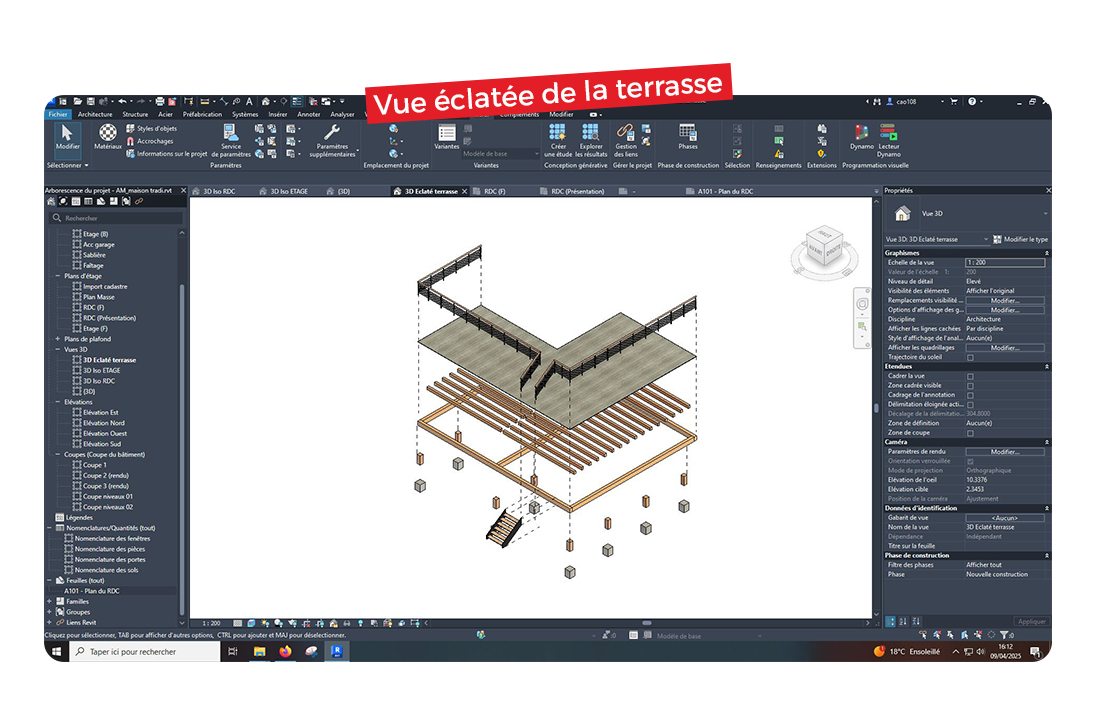The image size is (1097, 723).
Task: Open Paramètres supplémentaires wrench tool
Action: (x=332, y=140)
